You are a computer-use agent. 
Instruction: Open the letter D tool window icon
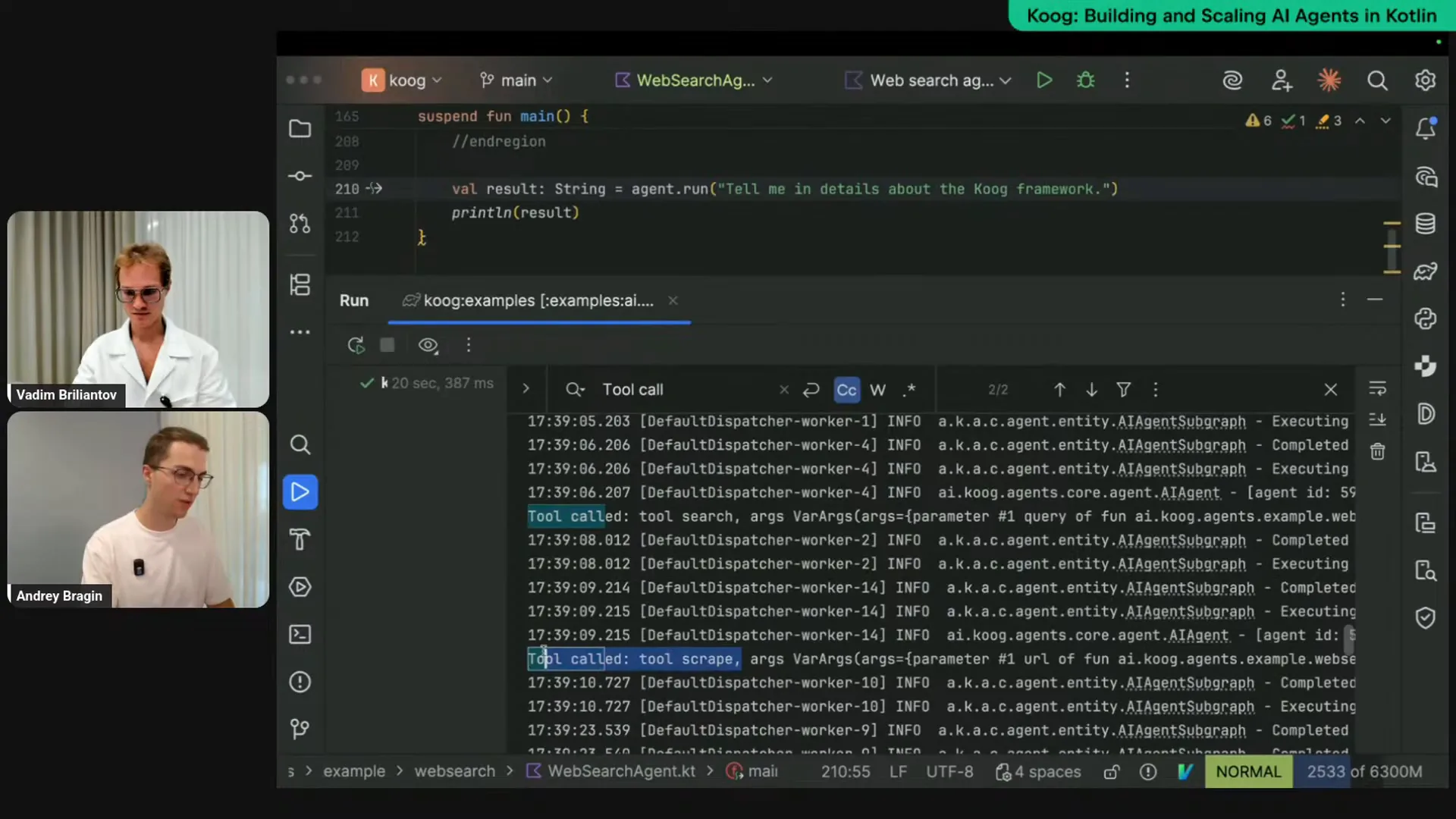coord(1426,414)
